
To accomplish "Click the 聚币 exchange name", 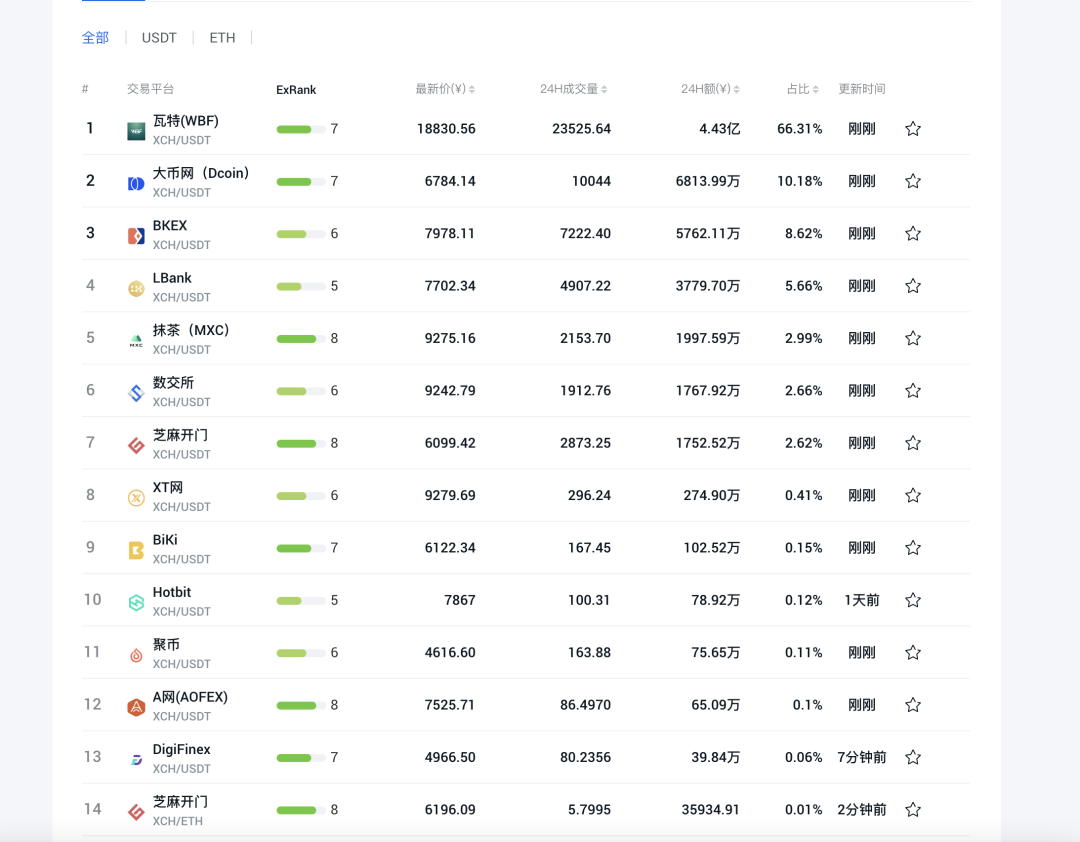I will [166, 645].
